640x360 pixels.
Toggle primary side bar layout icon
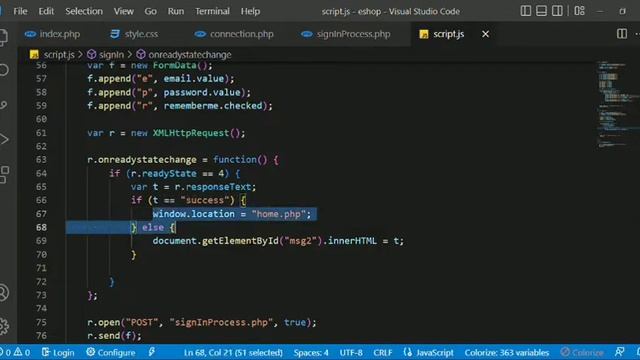point(526,11)
